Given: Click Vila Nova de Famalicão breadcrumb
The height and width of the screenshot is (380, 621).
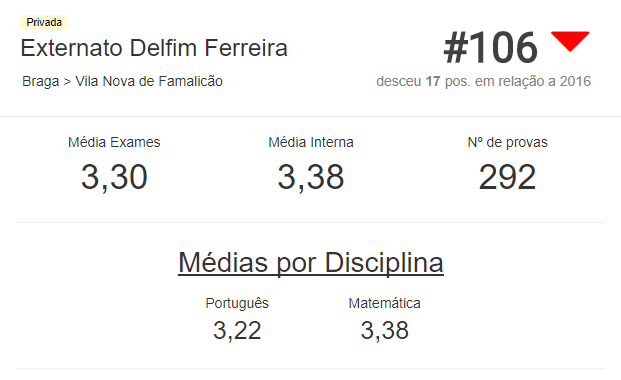Looking at the screenshot, I should point(149,81).
